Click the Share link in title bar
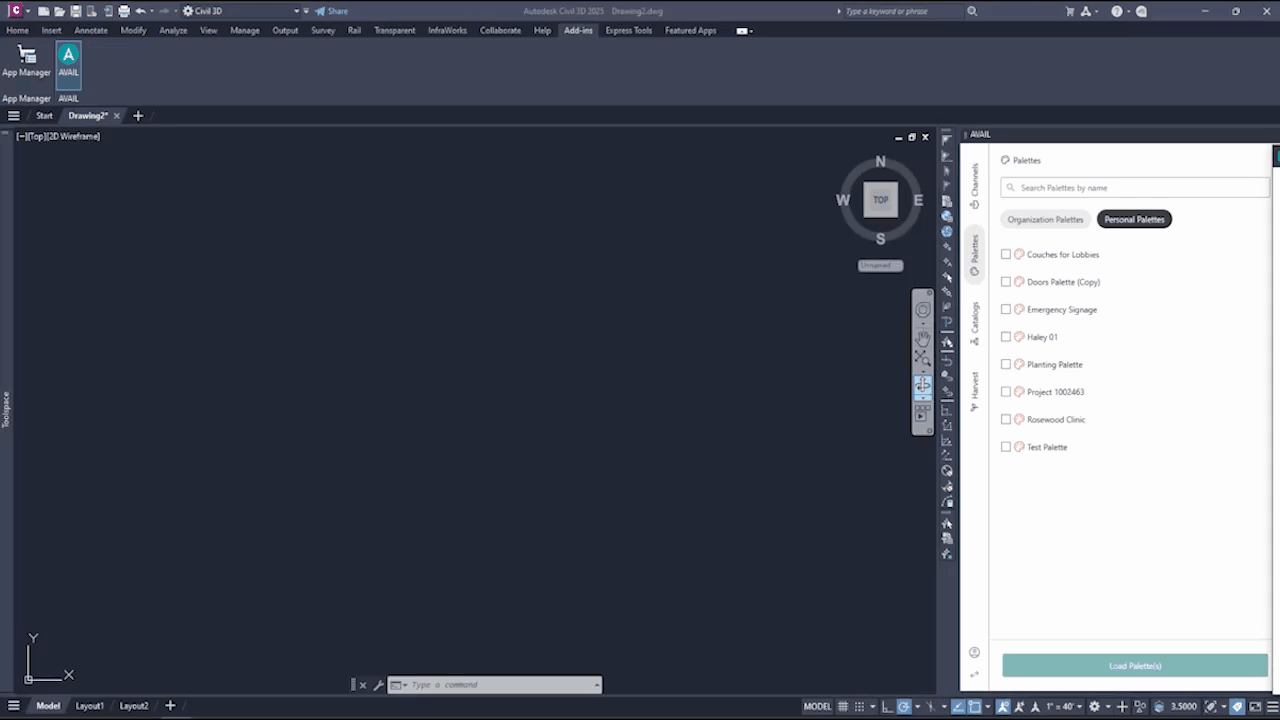The width and height of the screenshot is (1280, 720). (x=332, y=11)
